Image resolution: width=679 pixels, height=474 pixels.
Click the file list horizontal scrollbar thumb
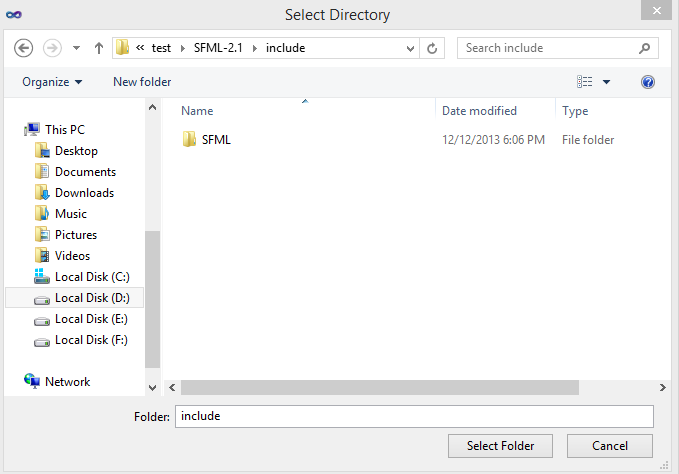[380, 387]
